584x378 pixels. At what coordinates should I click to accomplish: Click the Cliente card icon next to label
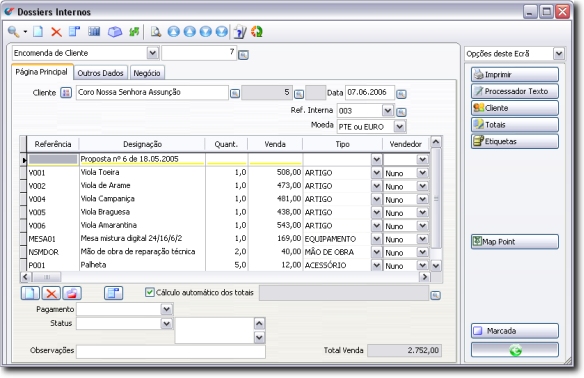click(x=66, y=93)
